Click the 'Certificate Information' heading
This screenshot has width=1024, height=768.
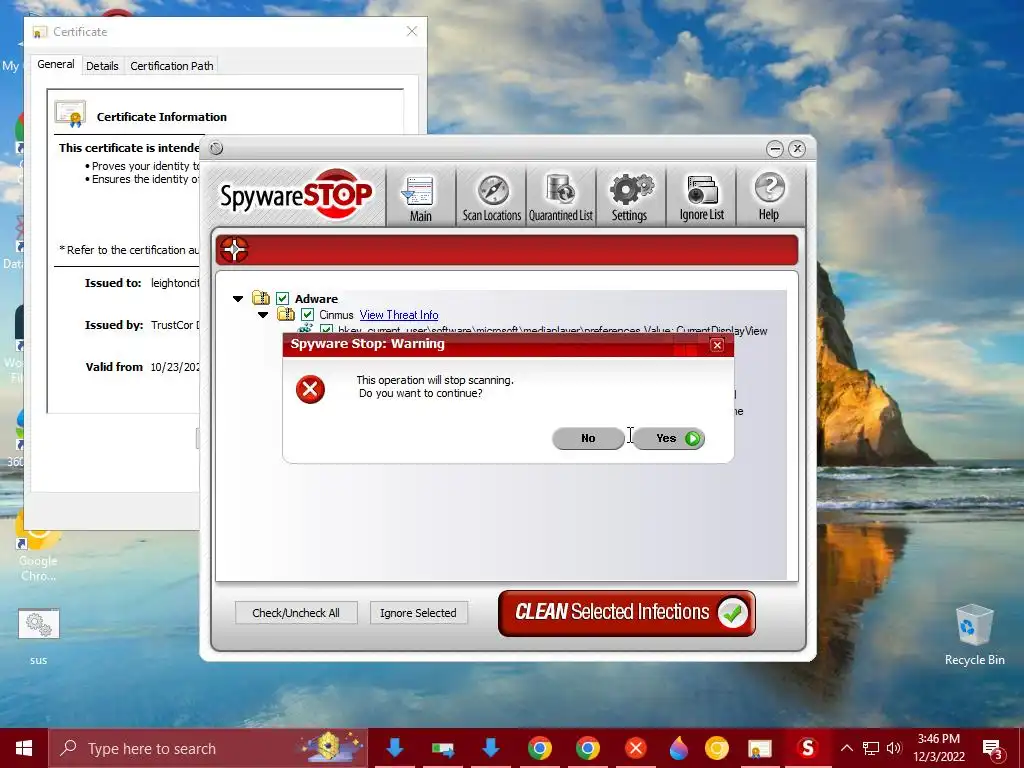click(x=162, y=117)
